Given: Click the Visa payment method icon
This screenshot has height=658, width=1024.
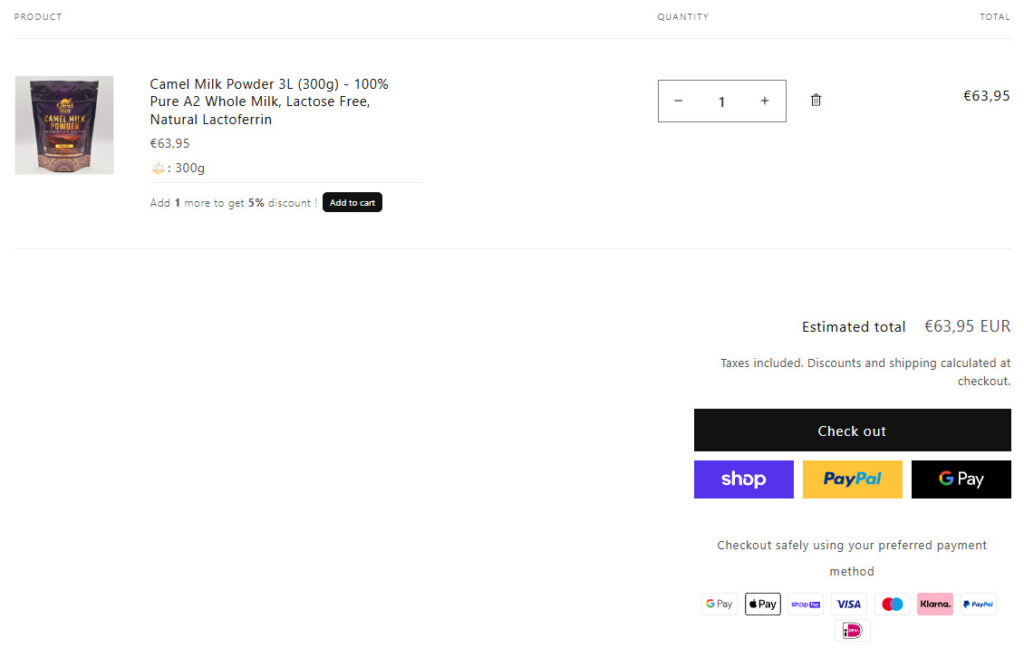Looking at the screenshot, I should 849,604.
